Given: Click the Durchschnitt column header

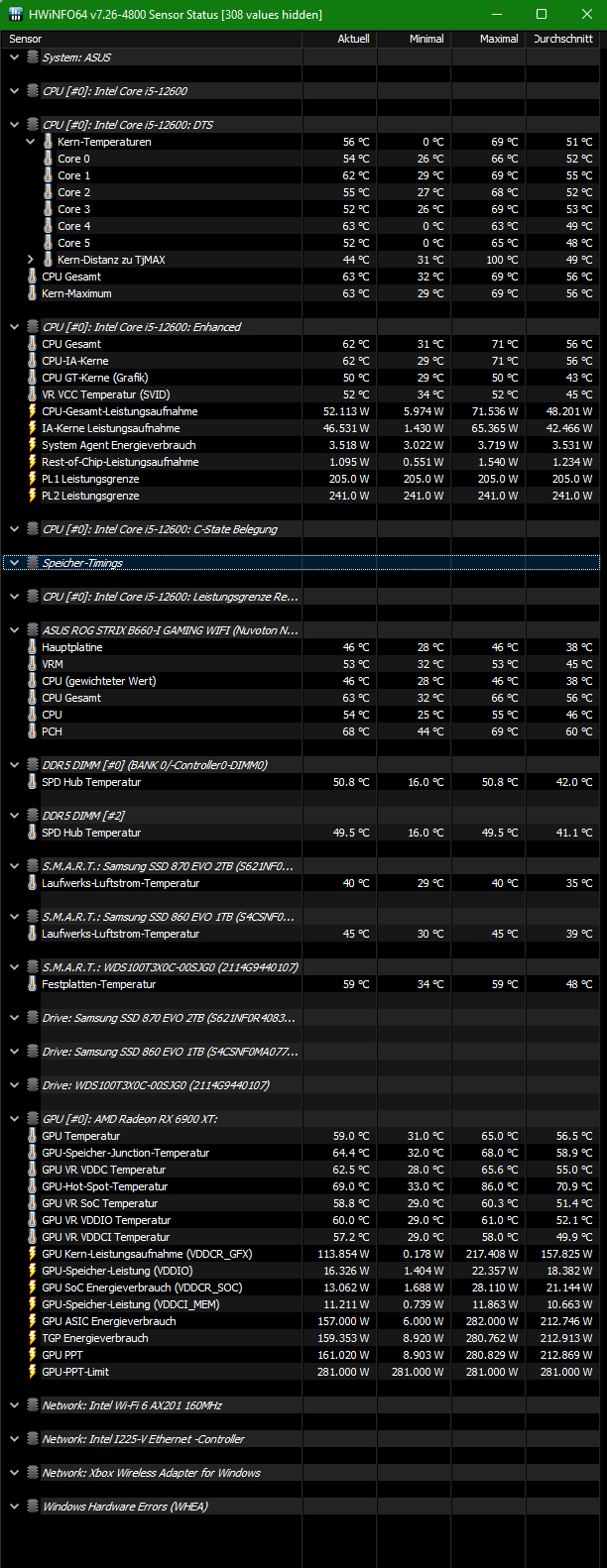Looking at the screenshot, I should click(562, 39).
